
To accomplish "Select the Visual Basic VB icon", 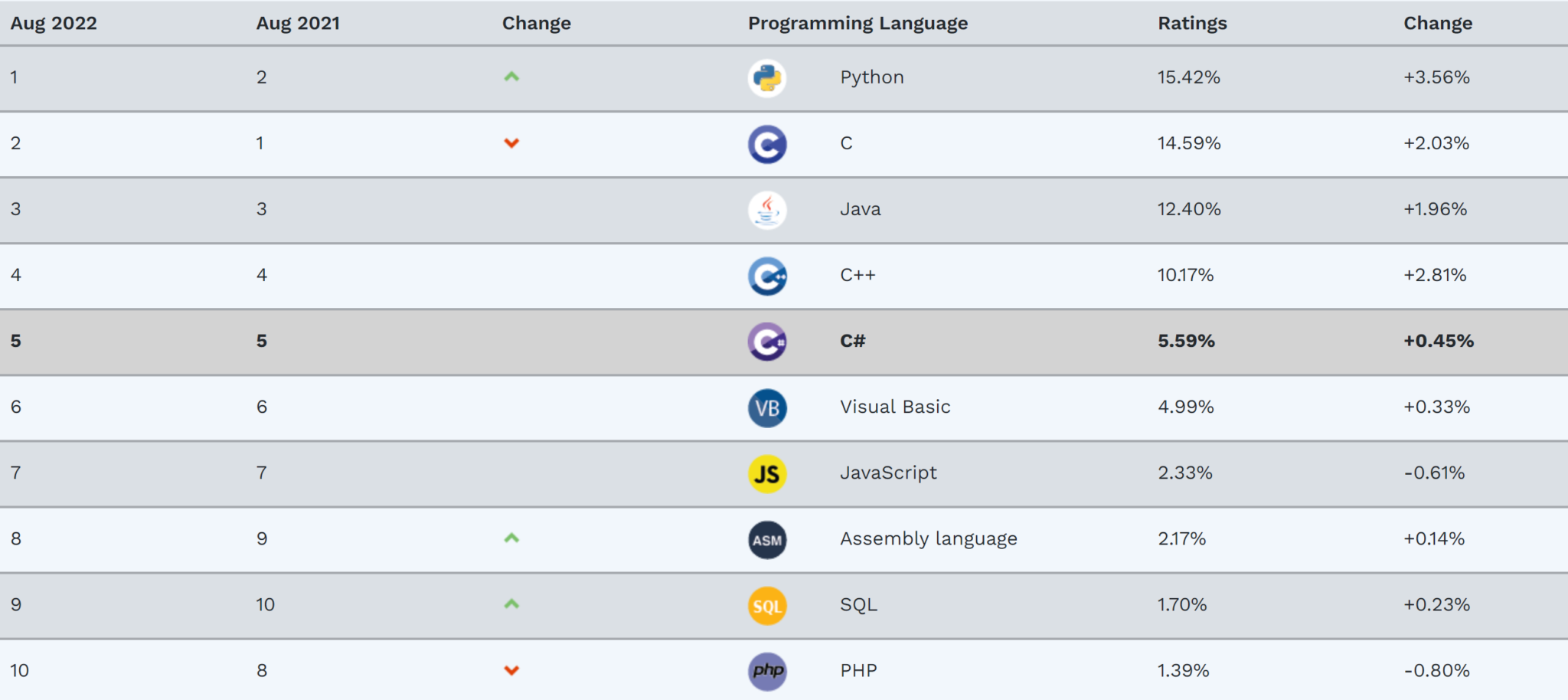I will point(766,408).
